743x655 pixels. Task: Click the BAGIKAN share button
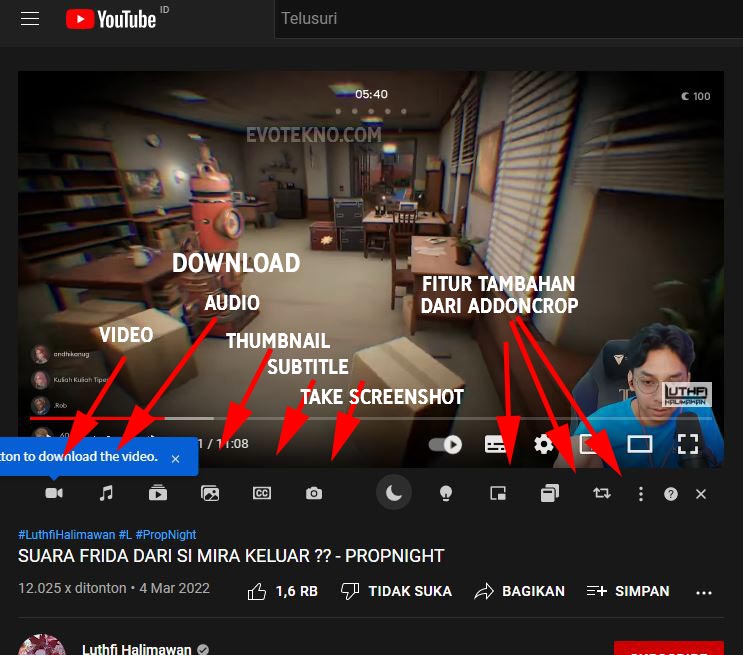point(520,591)
